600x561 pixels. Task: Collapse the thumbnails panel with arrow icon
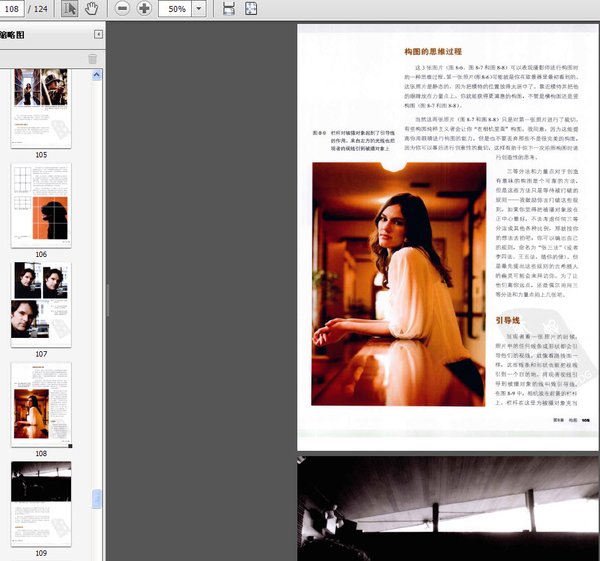98,34
